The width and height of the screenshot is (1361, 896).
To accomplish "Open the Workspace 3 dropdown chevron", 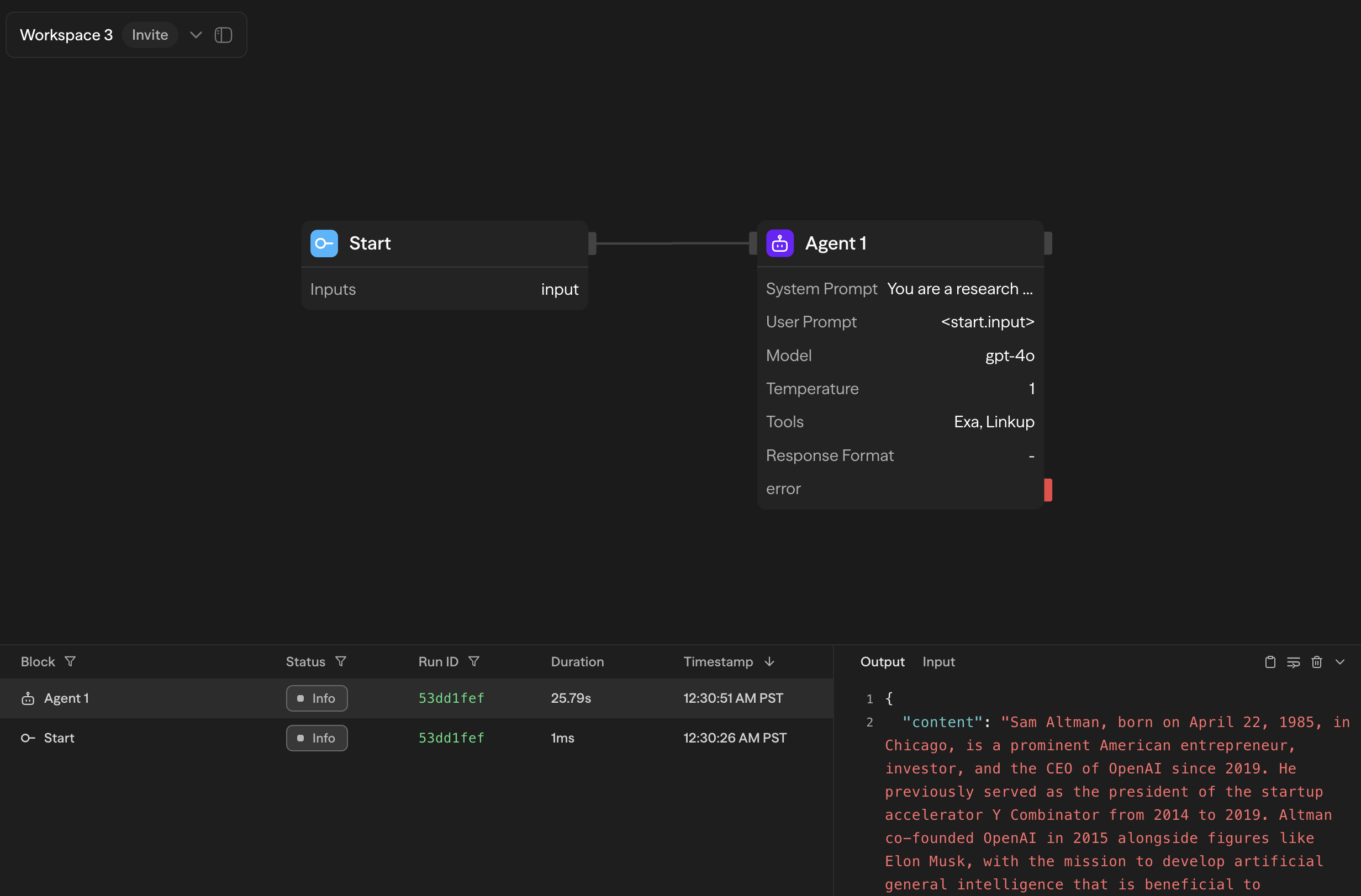I will (x=195, y=35).
